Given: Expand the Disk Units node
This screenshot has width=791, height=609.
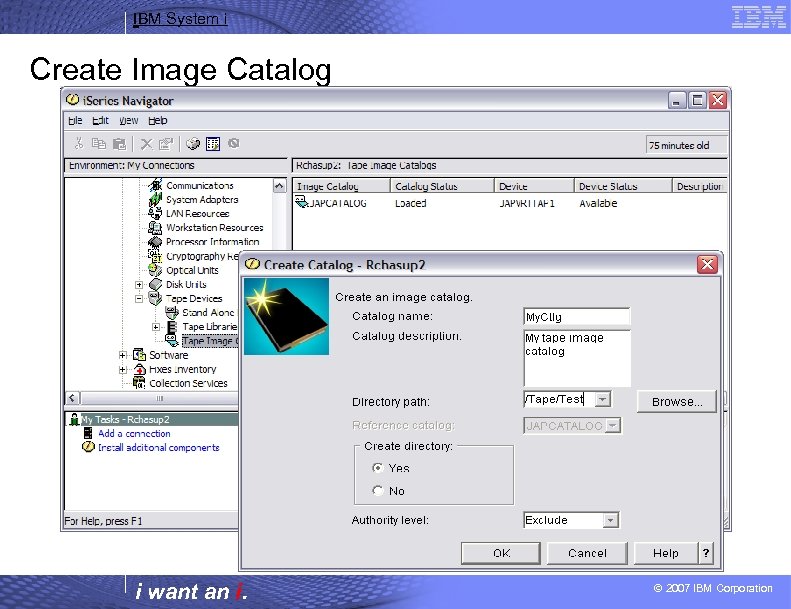Looking at the screenshot, I should (x=139, y=285).
